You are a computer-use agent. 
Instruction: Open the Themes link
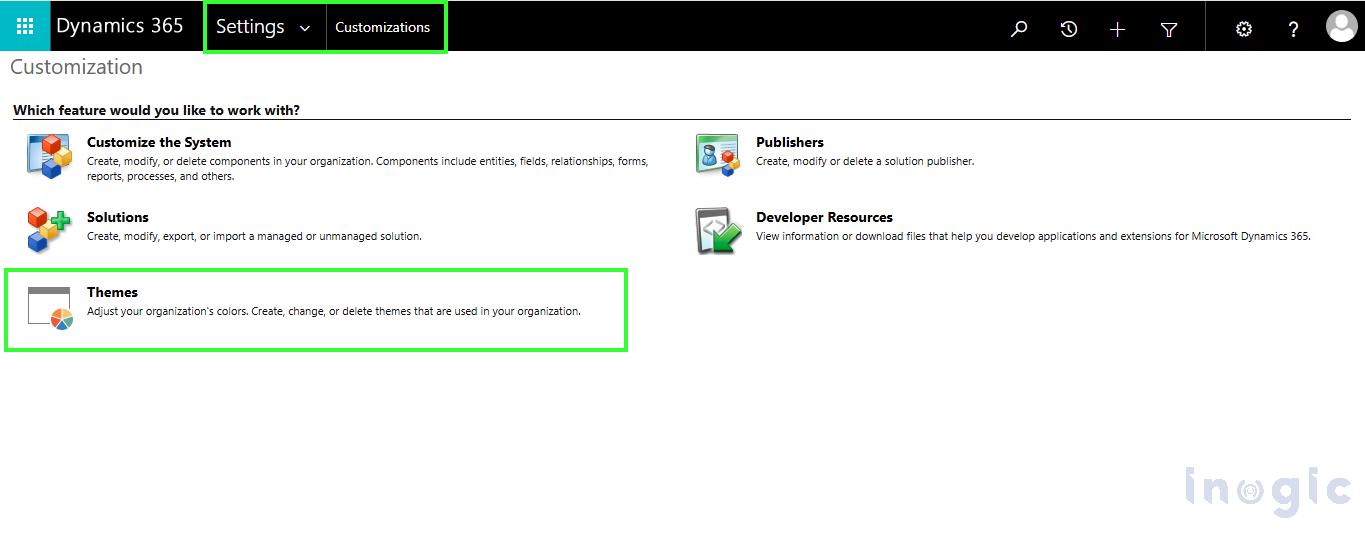click(x=112, y=292)
